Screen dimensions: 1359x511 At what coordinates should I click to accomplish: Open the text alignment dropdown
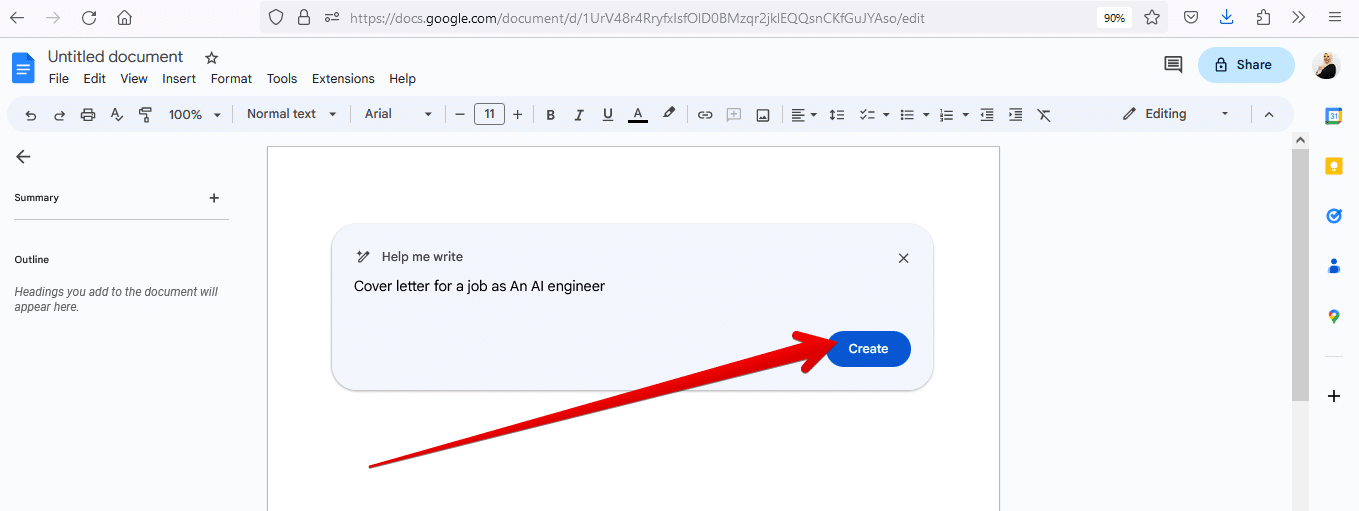tap(805, 115)
